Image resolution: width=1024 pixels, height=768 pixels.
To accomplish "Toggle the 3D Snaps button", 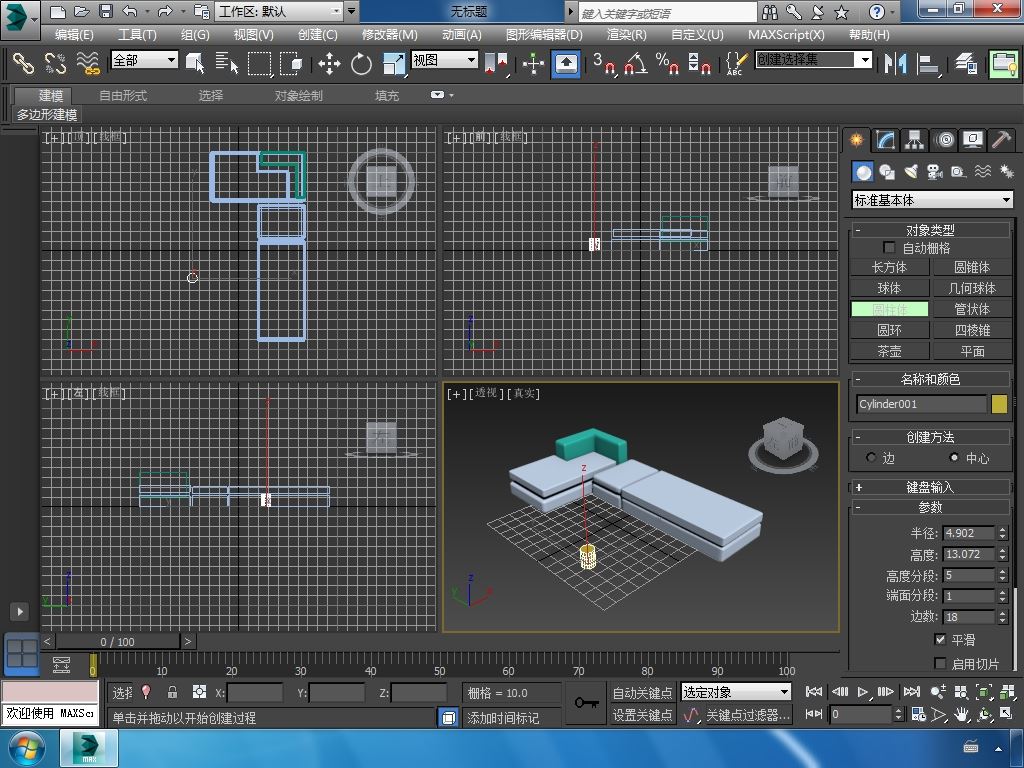I will click(x=604, y=63).
